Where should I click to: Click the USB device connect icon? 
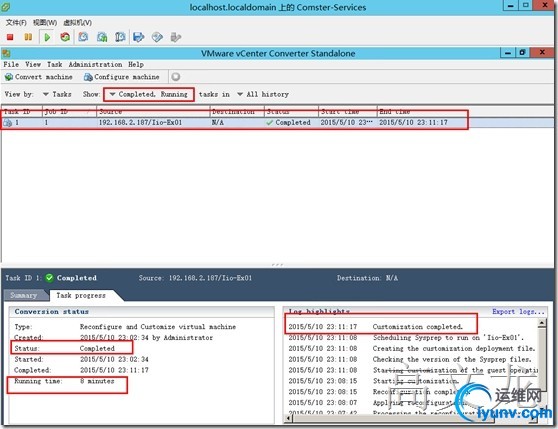tap(176, 37)
